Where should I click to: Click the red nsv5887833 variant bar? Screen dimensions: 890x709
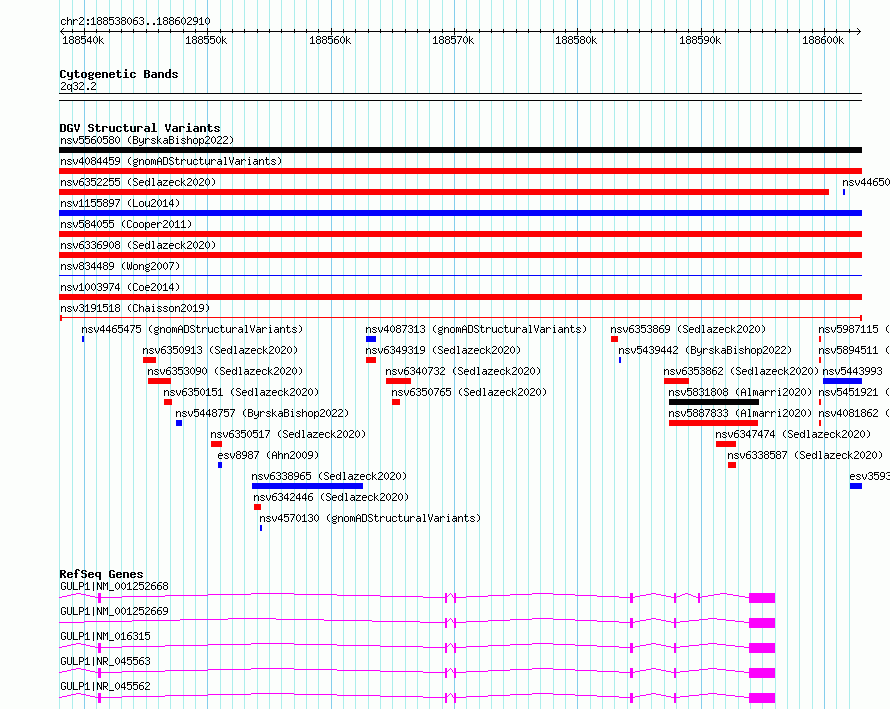pos(713,423)
